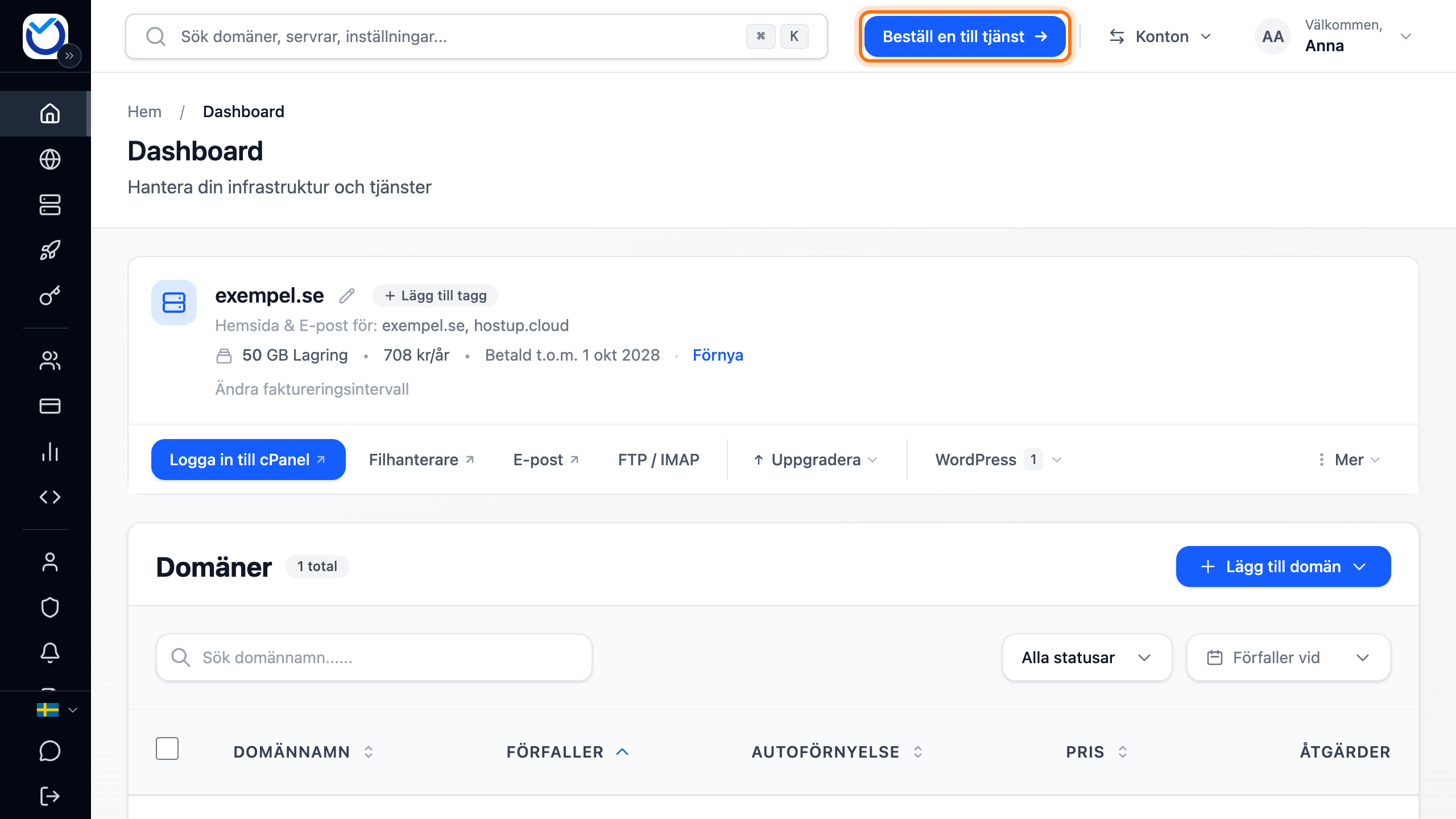Image resolution: width=1456 pixels, height=819 pixels.
Task: Focus the global search field
Action: (x=477, y=36)
